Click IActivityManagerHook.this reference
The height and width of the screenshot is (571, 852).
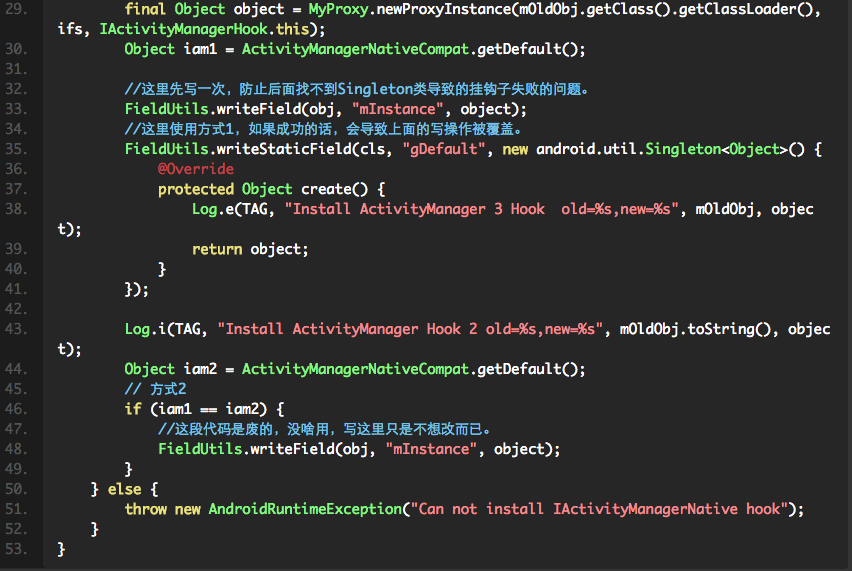204,29
